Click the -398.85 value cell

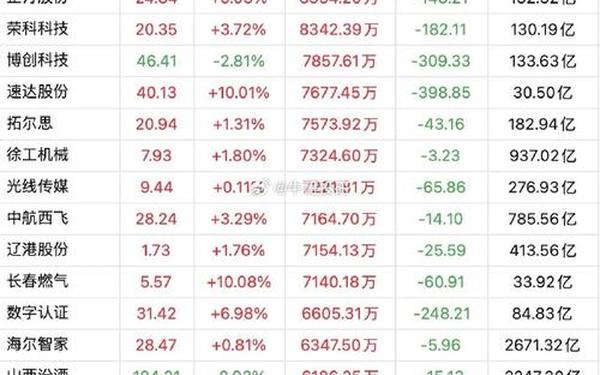click(441, 93)
